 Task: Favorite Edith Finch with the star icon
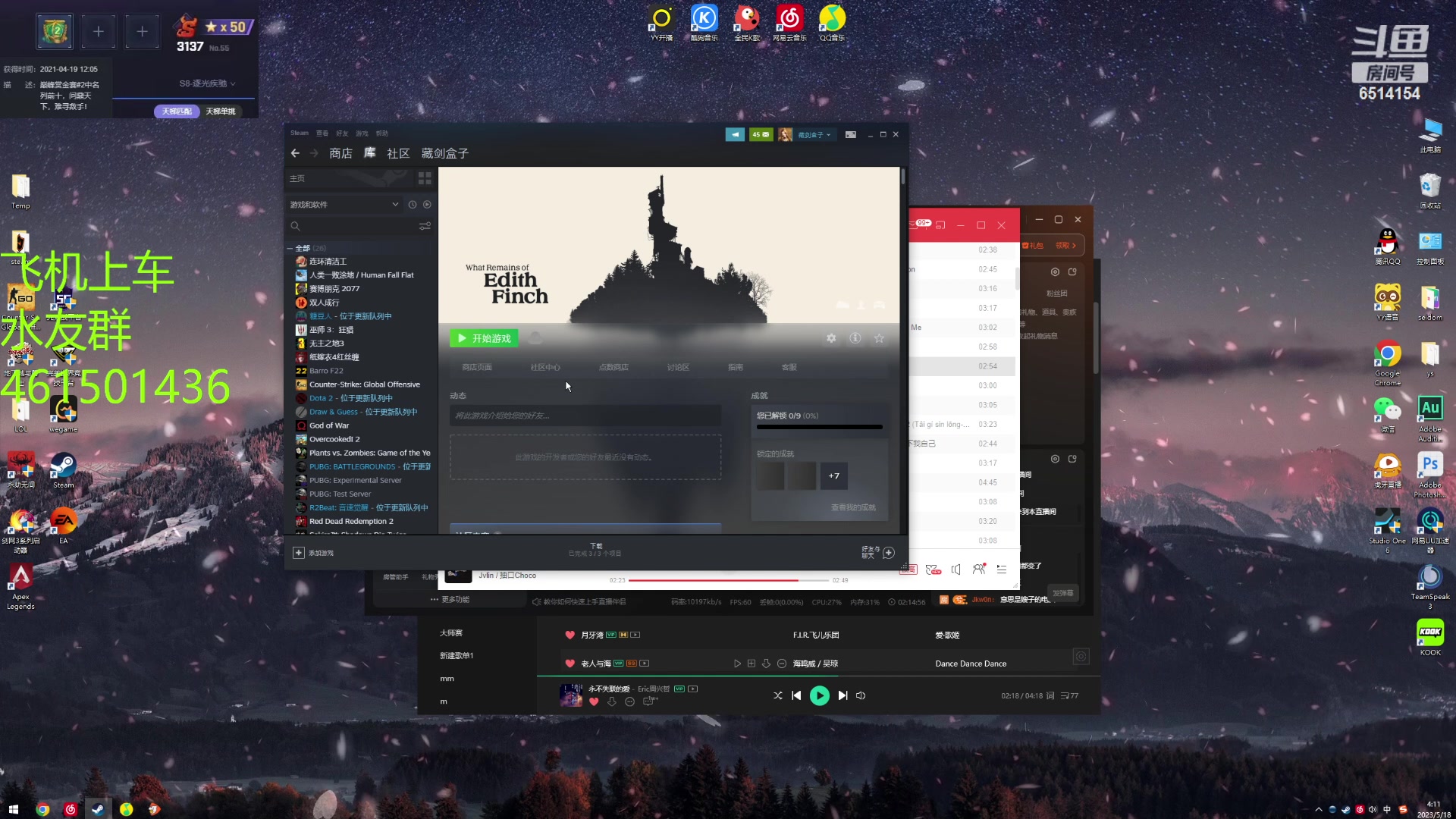pyautogui.click(x=879, y=338)
